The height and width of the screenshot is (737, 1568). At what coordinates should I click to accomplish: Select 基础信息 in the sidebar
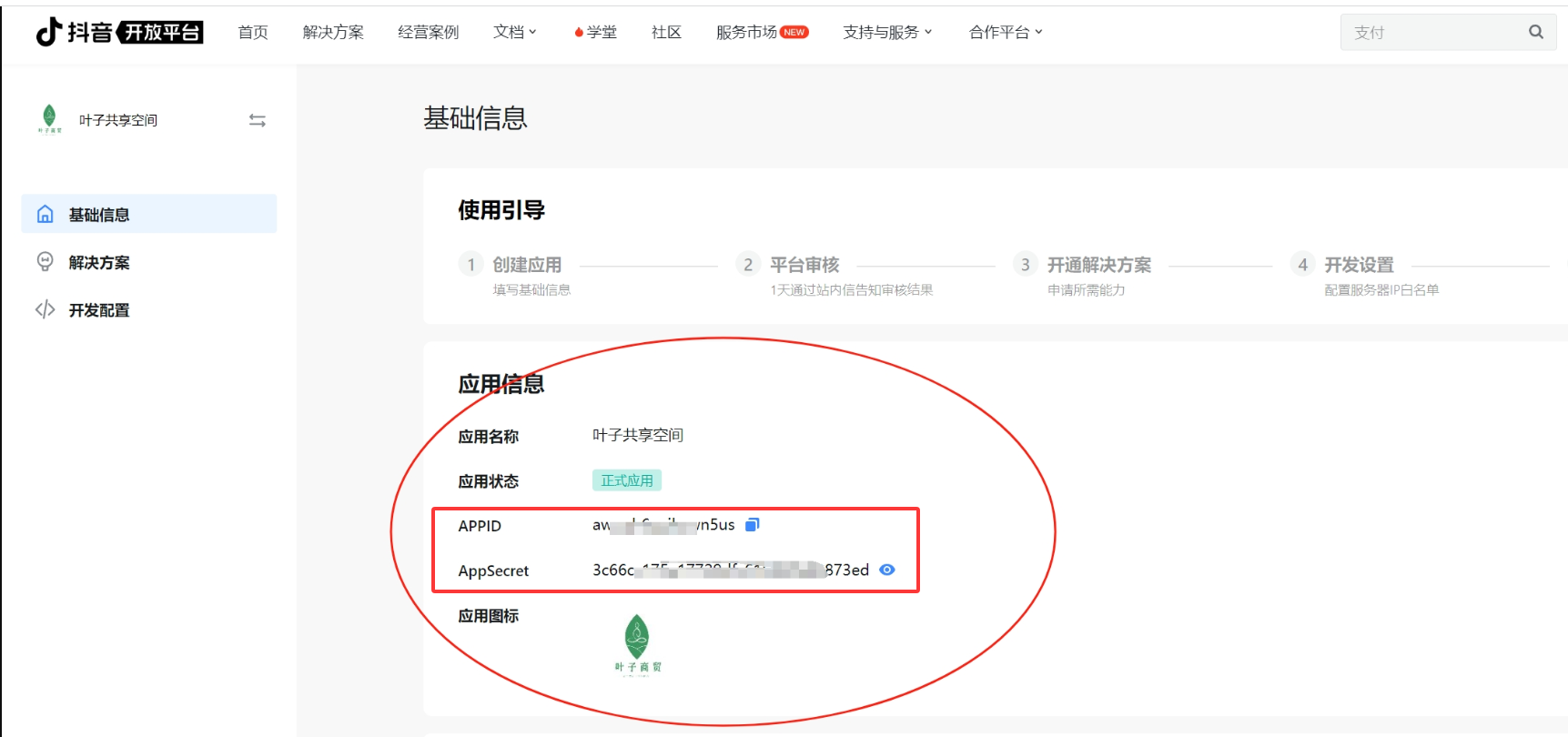tap(149, 214)
